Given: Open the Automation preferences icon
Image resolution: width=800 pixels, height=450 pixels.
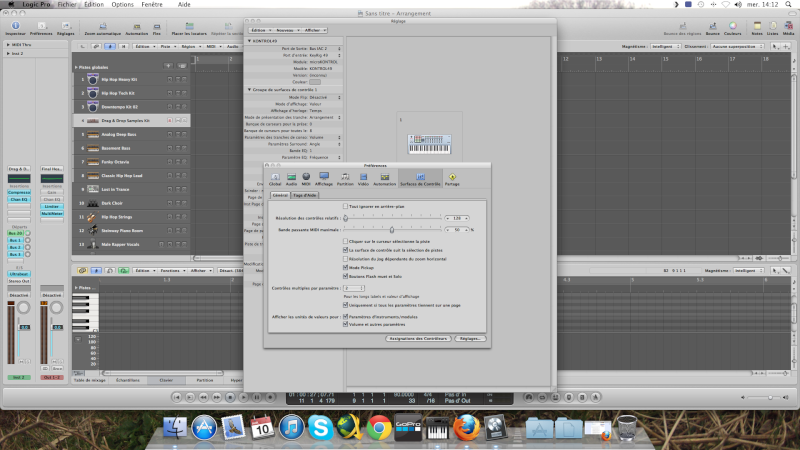Looking at the screenshot, I should pyautogui.click(x=384, y=178).
